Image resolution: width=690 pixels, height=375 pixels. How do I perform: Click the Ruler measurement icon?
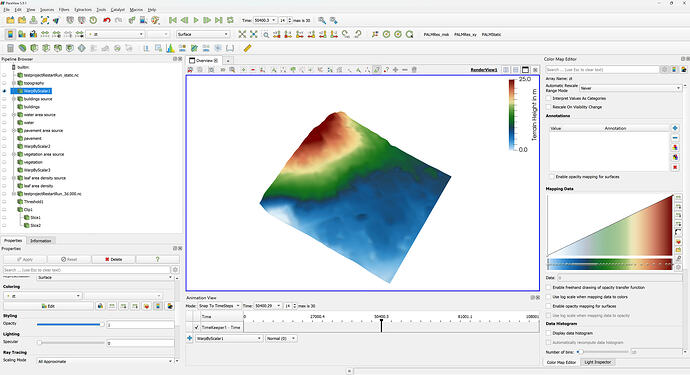point(247,48)
